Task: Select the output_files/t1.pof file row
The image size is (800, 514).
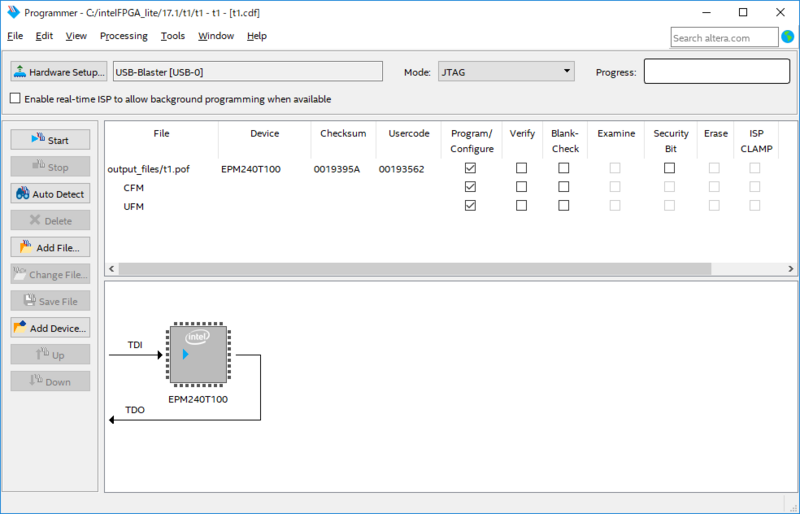Action: click(x=148, y=169)
